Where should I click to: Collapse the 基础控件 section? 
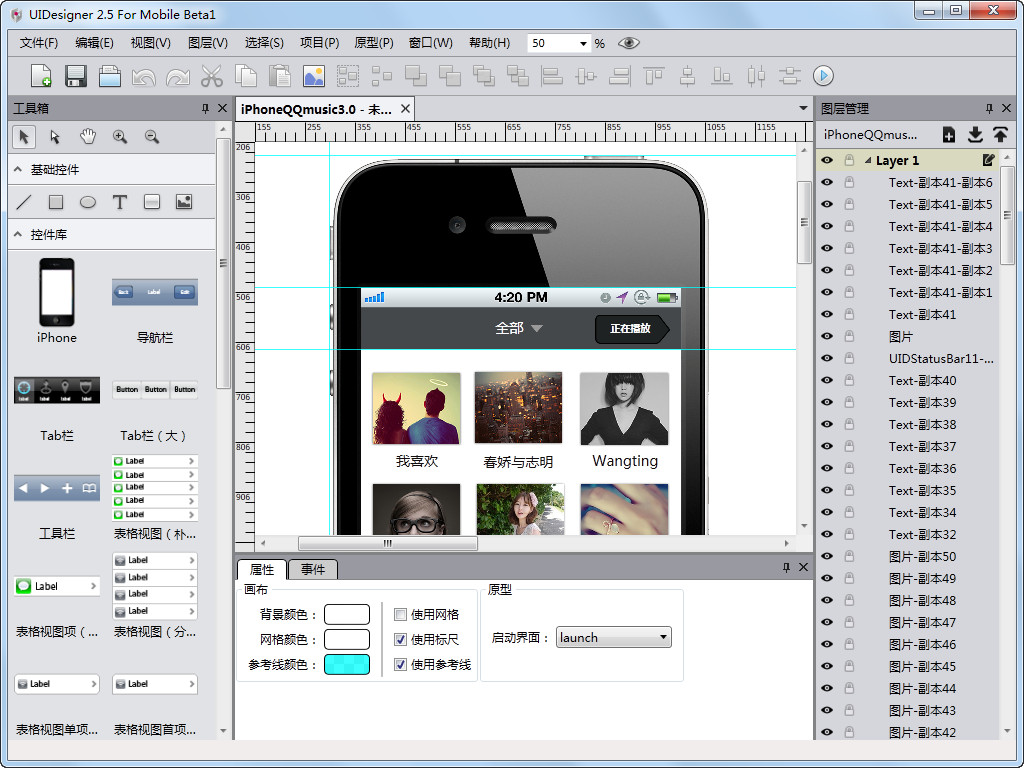19,170
